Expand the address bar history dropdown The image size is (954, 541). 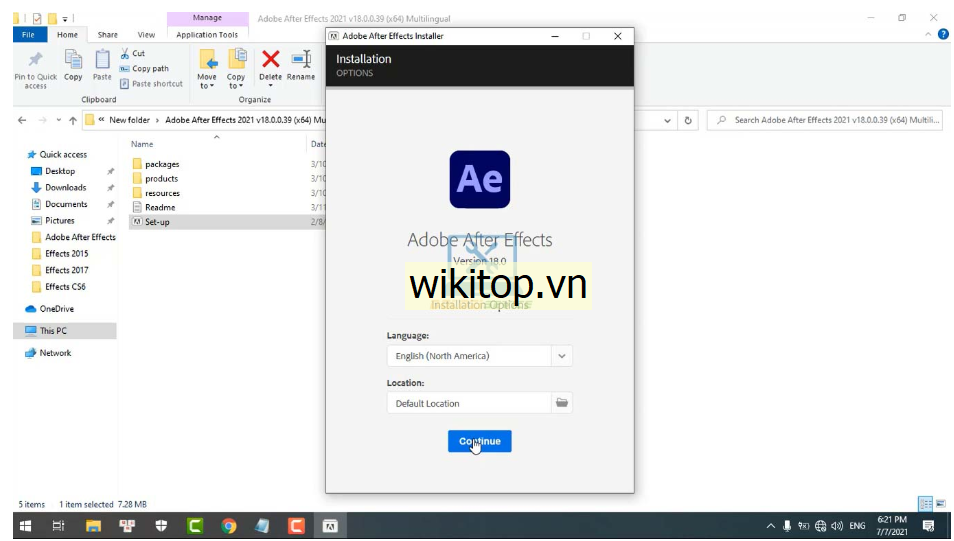667,120
